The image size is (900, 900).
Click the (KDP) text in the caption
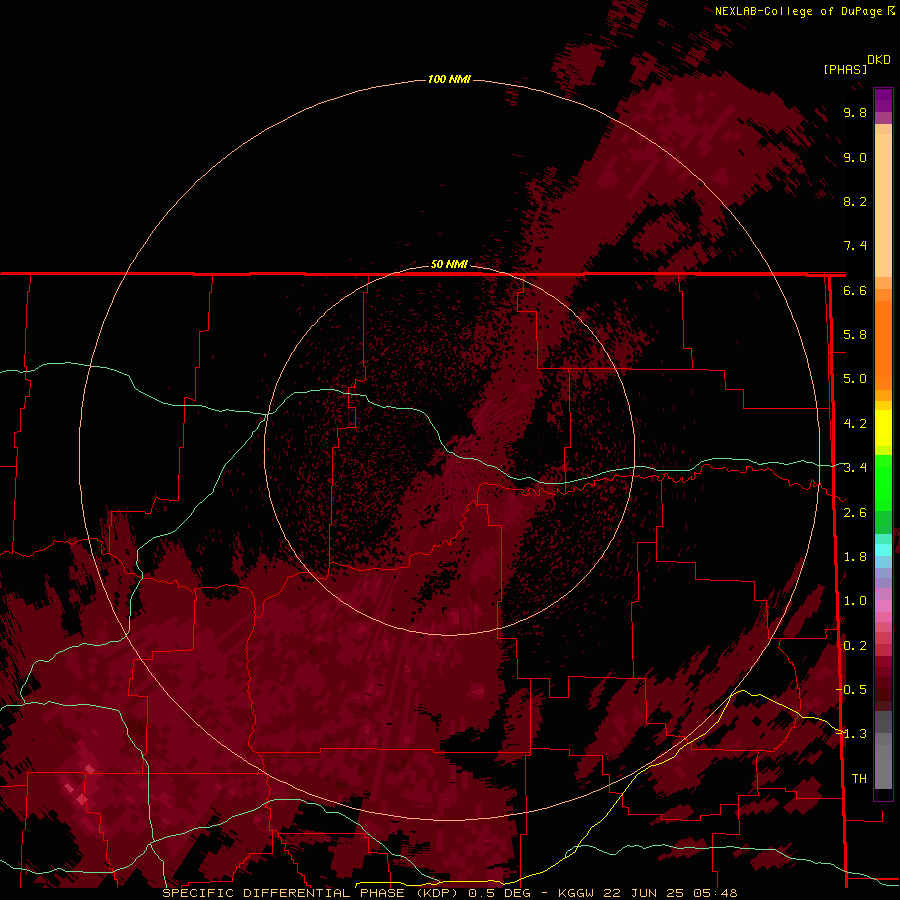tap(438, 893)
